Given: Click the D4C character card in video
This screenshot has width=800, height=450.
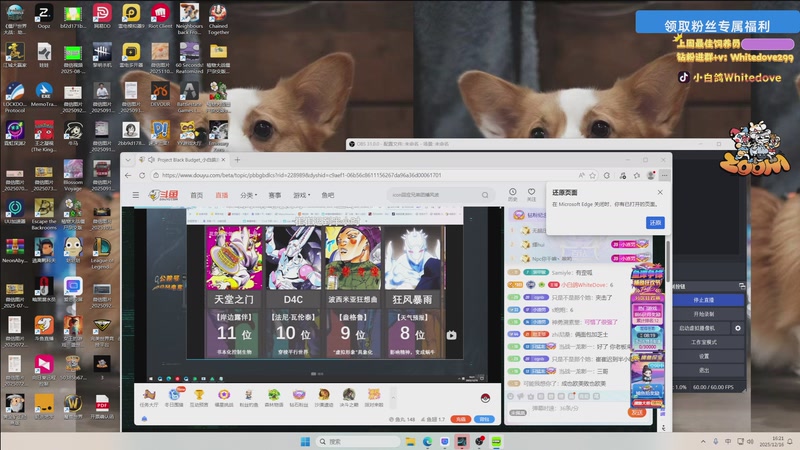Looking at the screenshot, I should tap(293, 292).
